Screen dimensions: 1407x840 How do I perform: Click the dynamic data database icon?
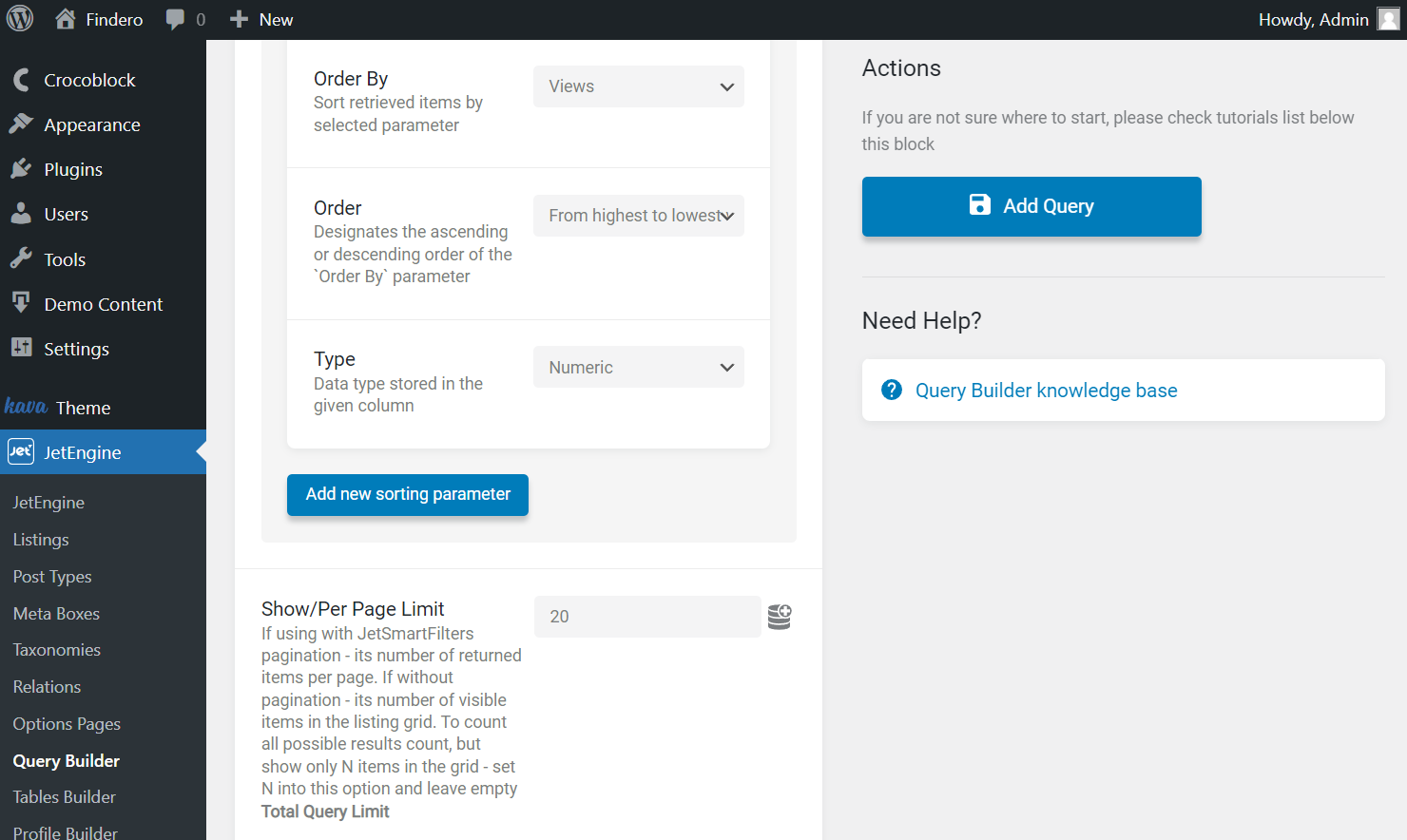780,617
